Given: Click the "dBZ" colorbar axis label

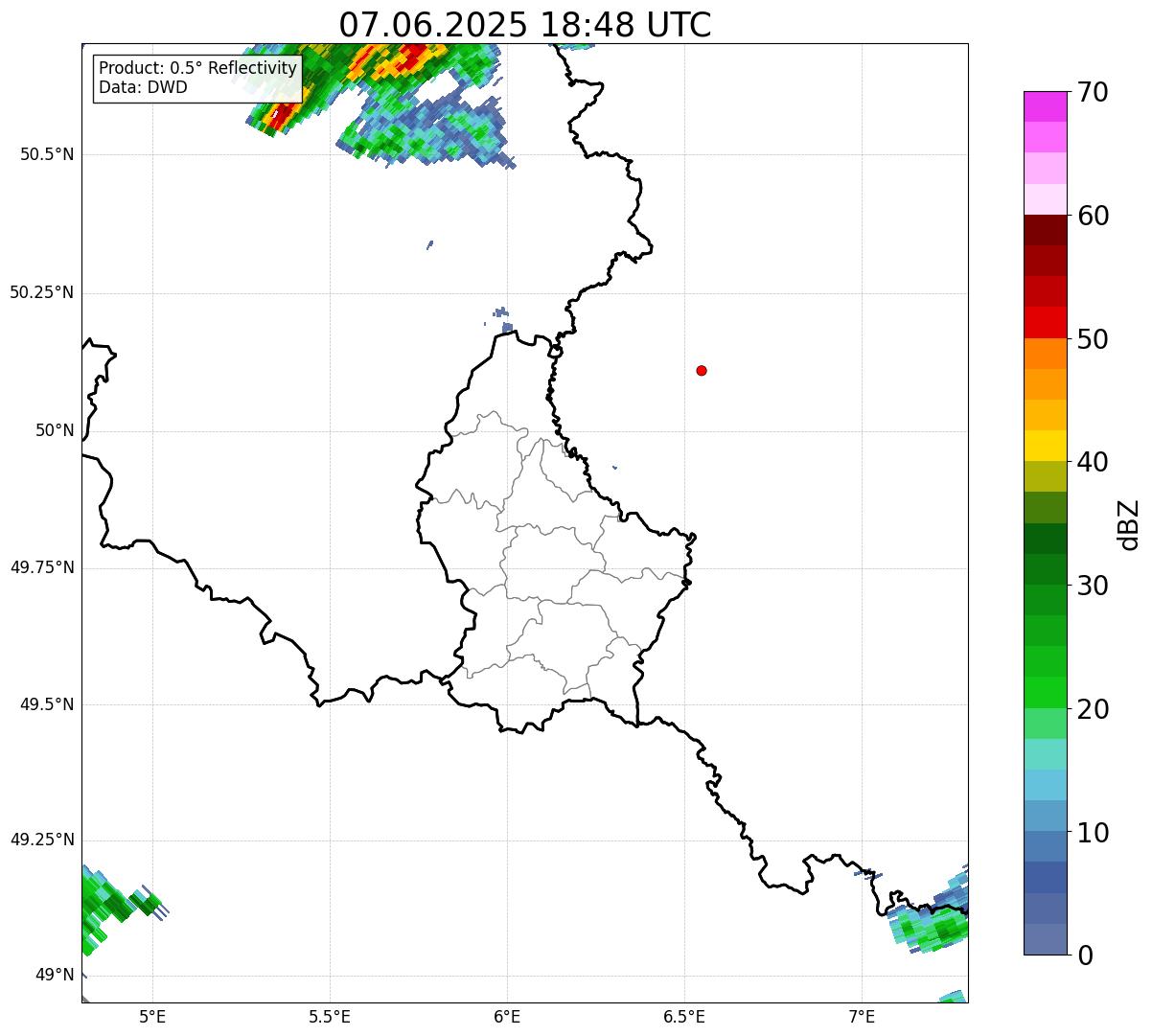Looking at the screenshot, I should coord(1129,524).
